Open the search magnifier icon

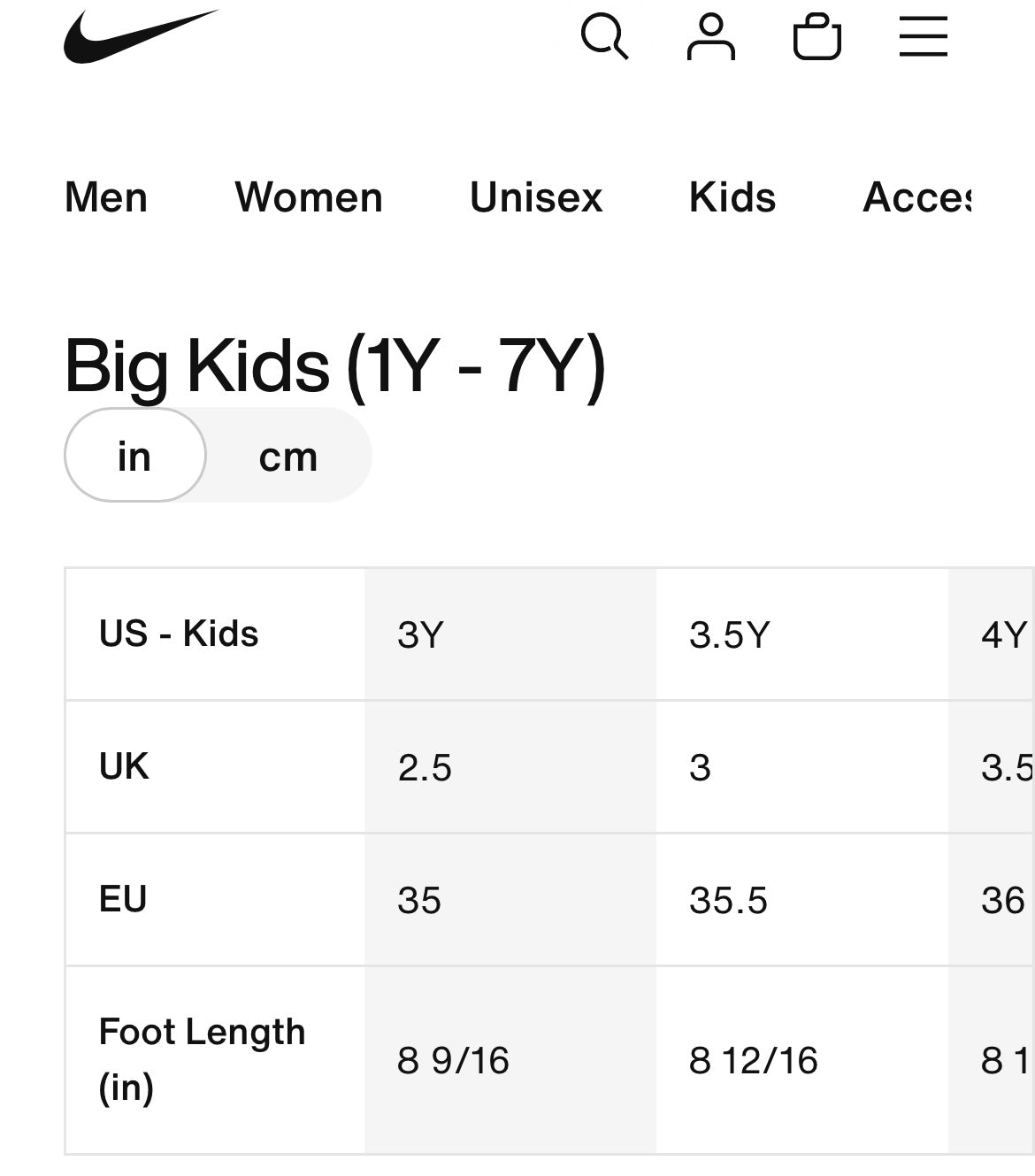pyautogui.click(x=604, y=37)
